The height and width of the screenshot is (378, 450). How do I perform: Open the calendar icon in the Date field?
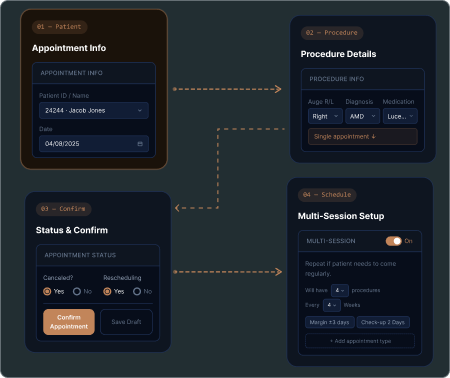tap(140, 144)
